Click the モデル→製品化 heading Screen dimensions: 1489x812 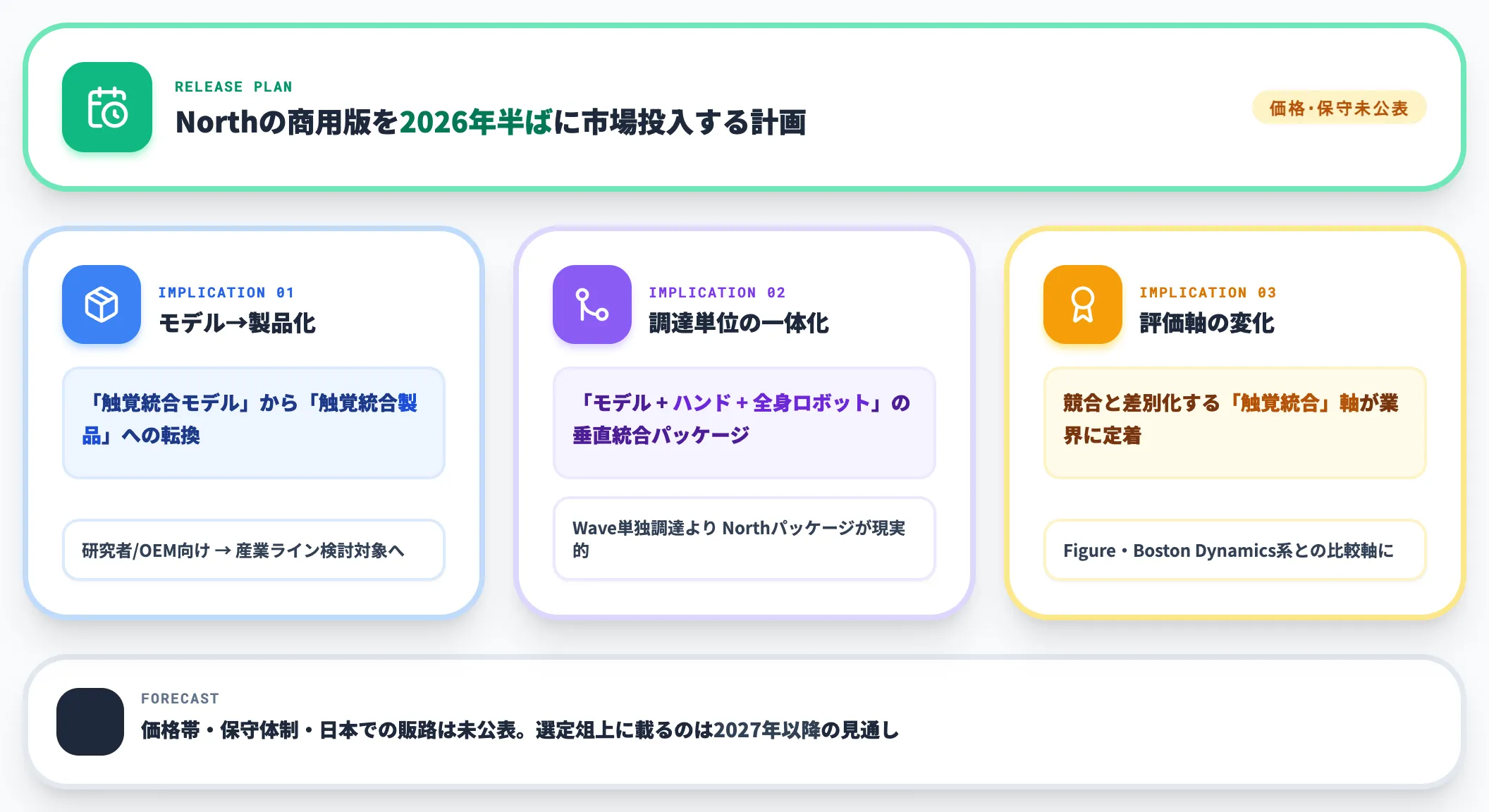pos(237,323)
